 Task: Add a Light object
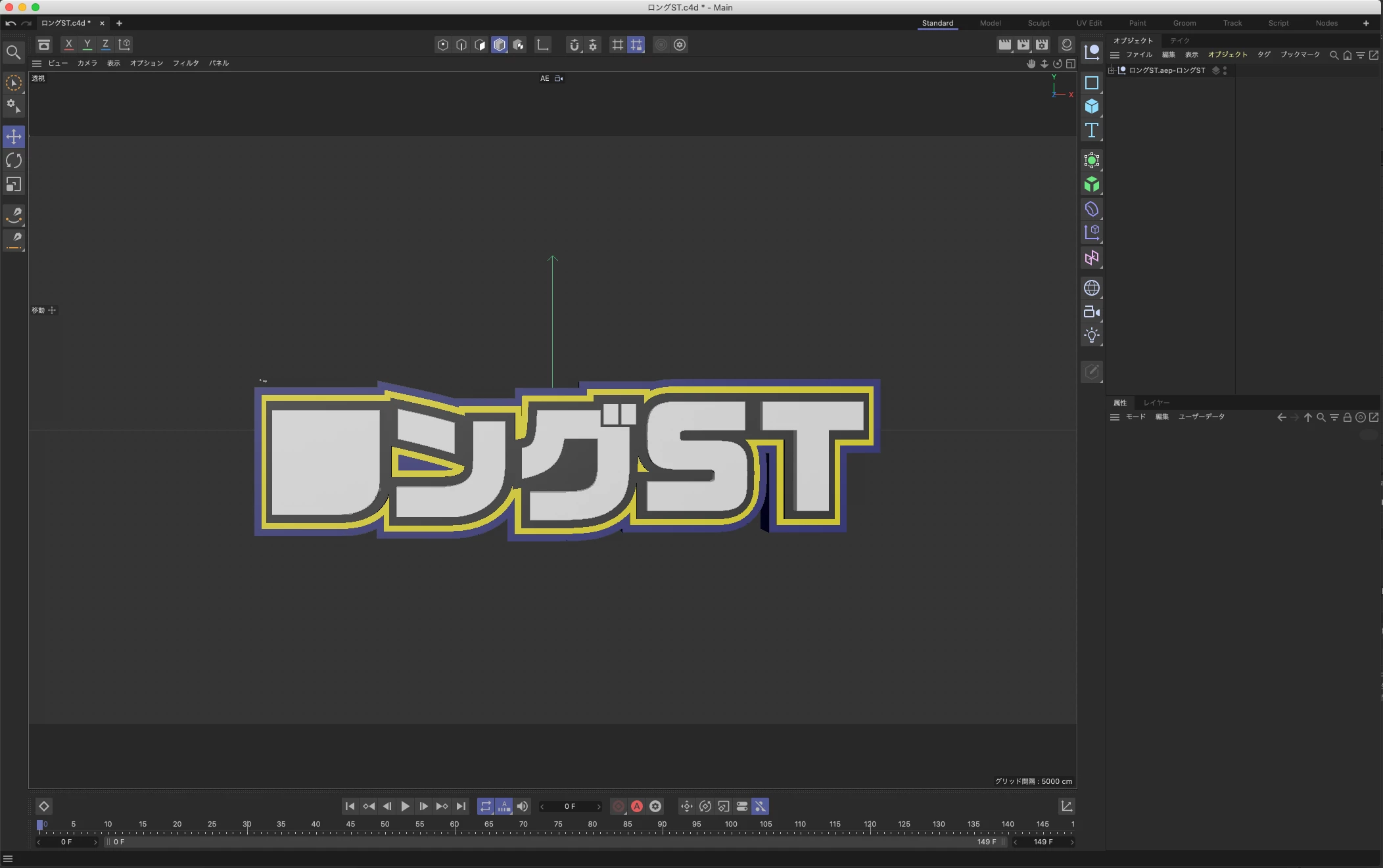coord(1091,336)
